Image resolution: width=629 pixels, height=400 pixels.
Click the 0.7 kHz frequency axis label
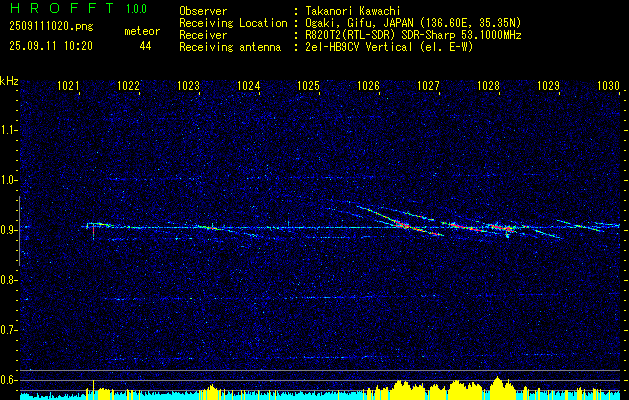click(x=9, y=330)
